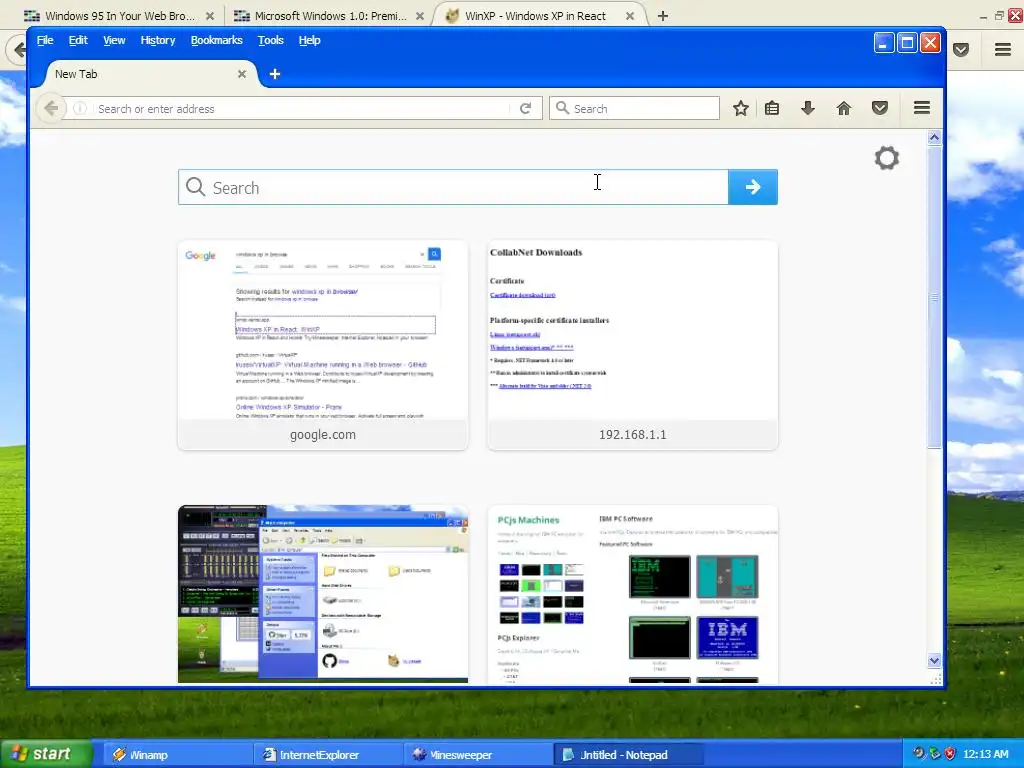Open the Start menu
The image size is (1024, 768).
pyautogui.click(x=46, y=754)
